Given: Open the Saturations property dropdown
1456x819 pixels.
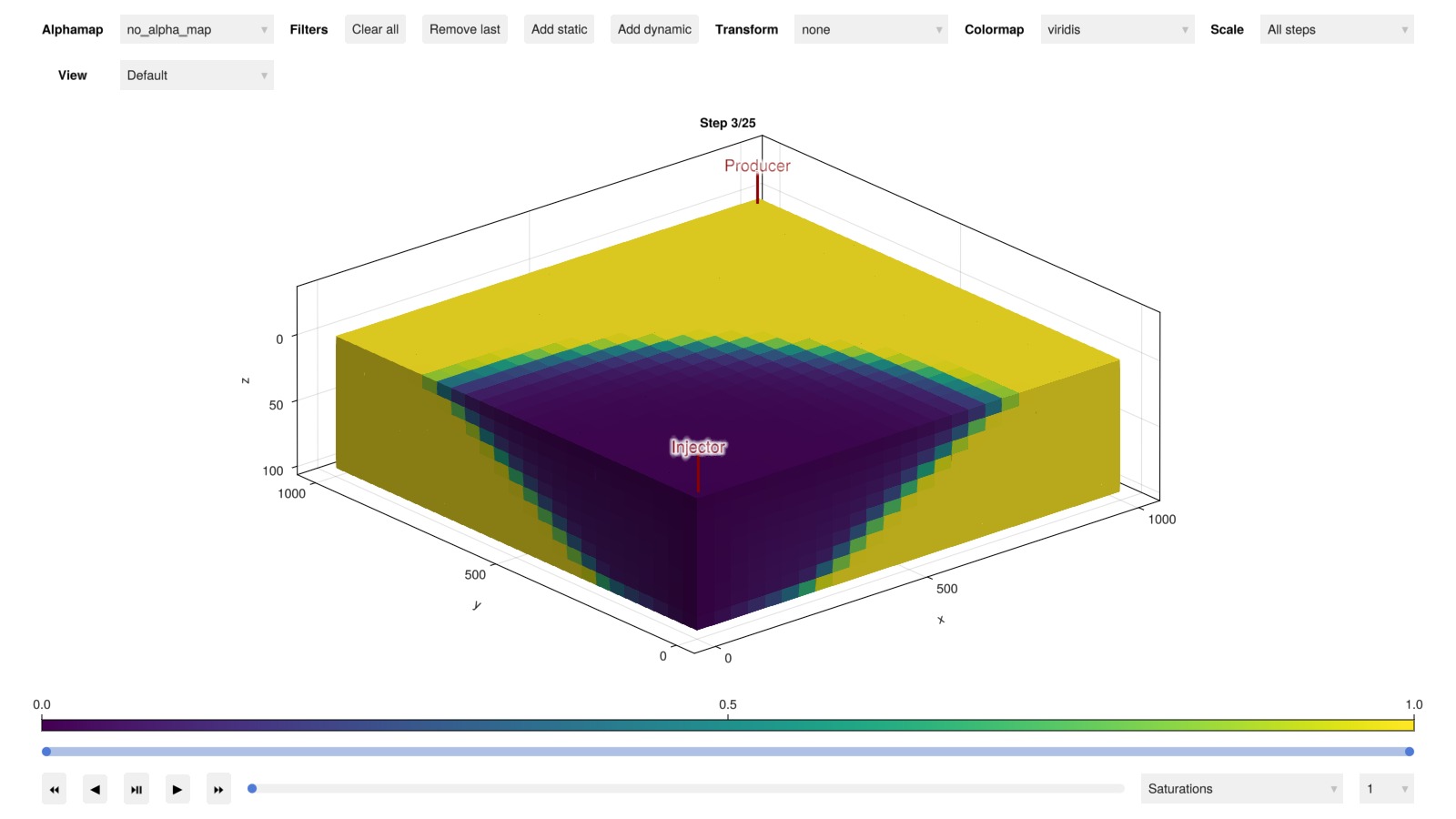Looking at the screenshot, I should click(x=1241, y=789).
